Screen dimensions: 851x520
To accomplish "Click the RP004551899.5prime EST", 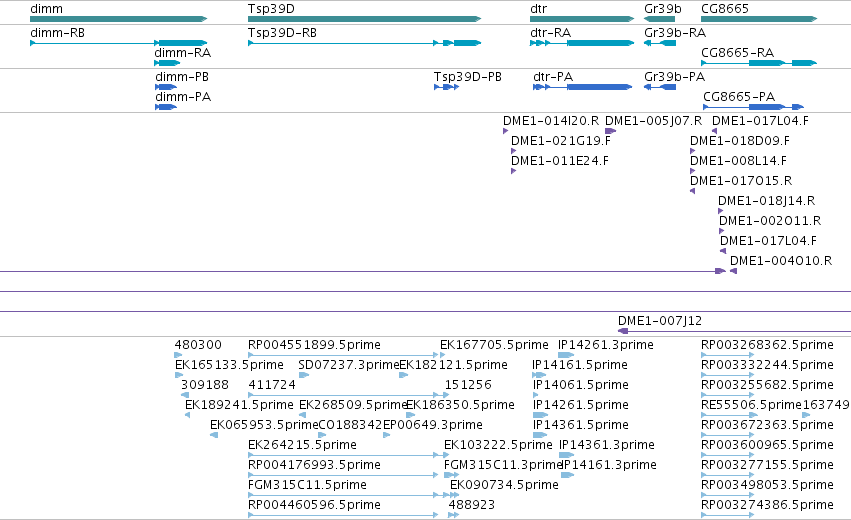I will pyautogui.click(x=343, y=355).
